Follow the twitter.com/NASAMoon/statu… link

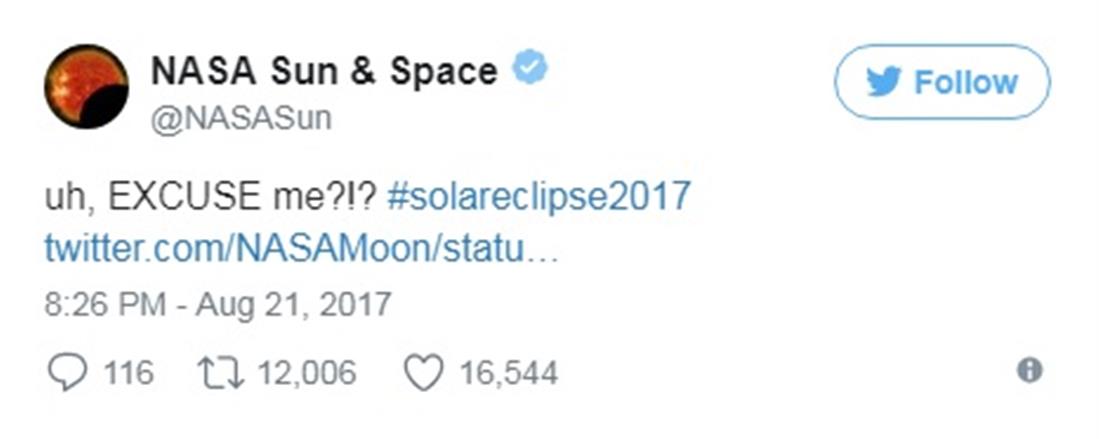299,248
